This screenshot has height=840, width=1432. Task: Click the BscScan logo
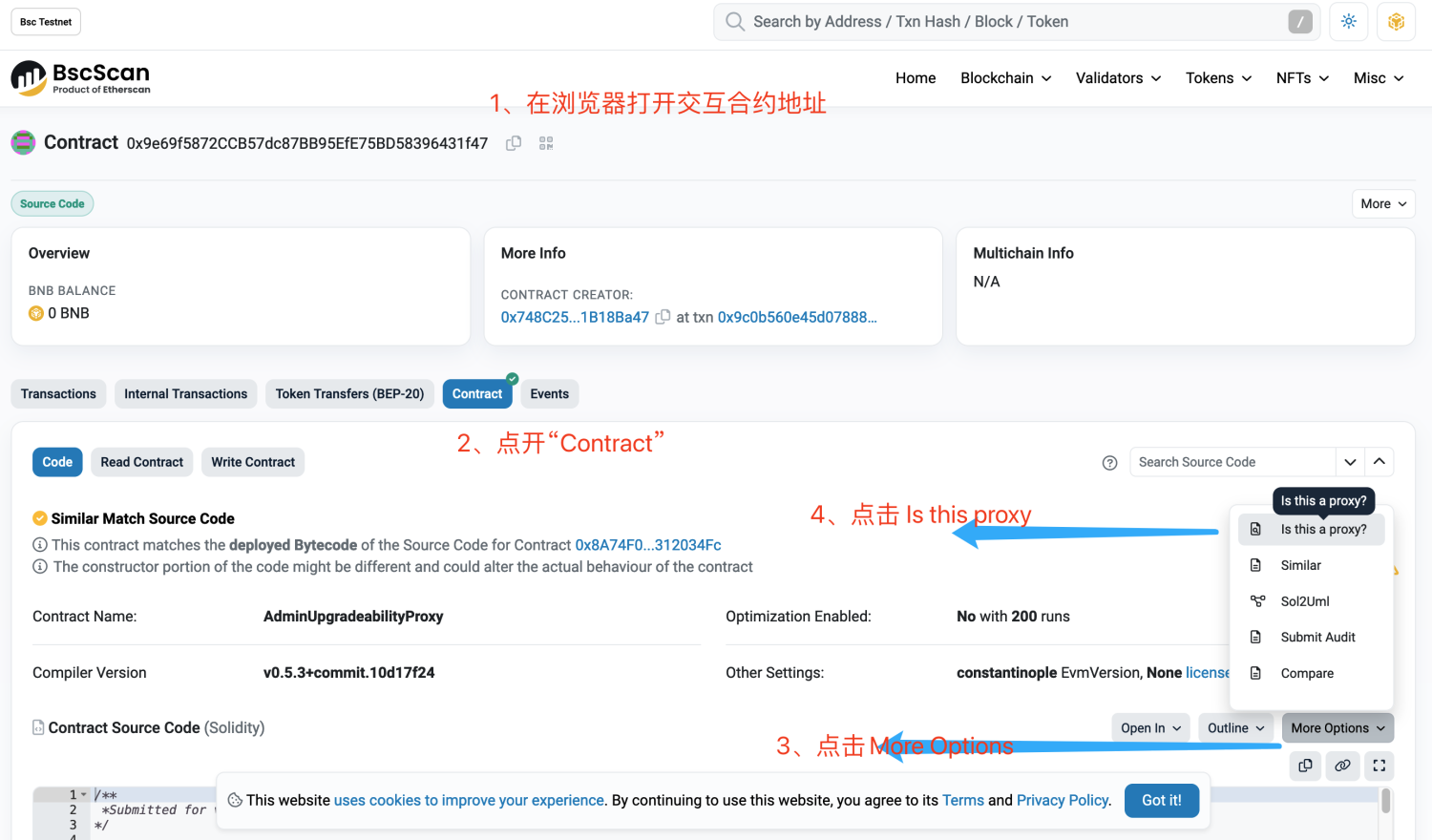pos(81,78)
